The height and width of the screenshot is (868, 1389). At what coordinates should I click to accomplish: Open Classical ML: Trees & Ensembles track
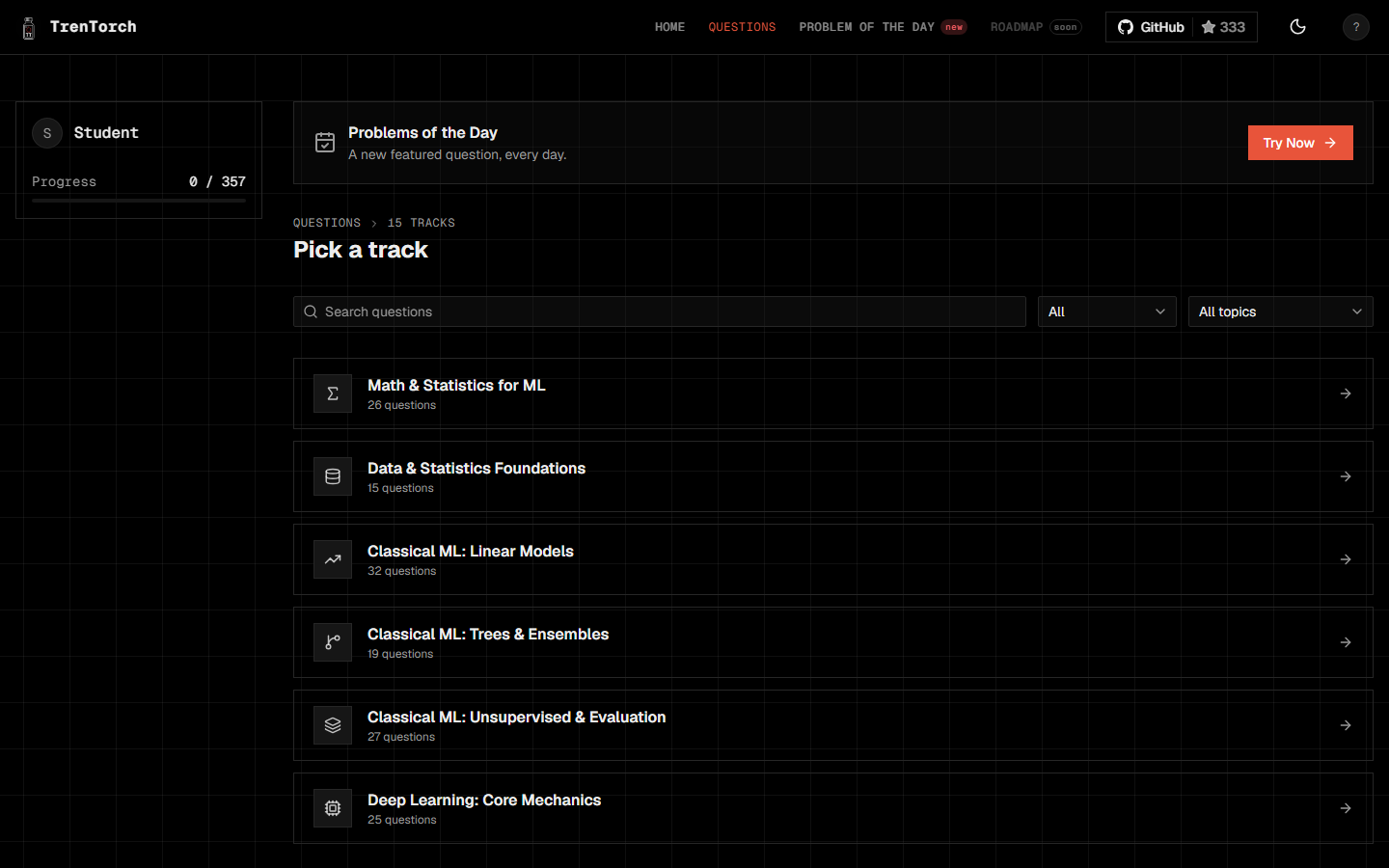[x=833, y=642]
